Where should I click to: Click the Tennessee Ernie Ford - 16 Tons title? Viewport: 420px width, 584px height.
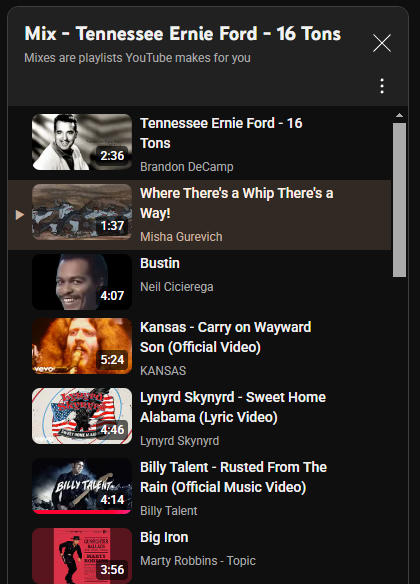221,133
